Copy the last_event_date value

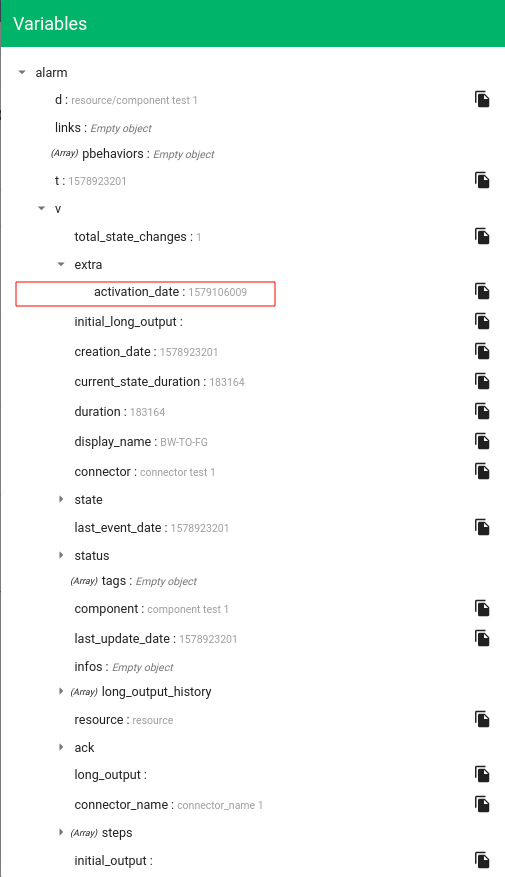pos(482,527)
